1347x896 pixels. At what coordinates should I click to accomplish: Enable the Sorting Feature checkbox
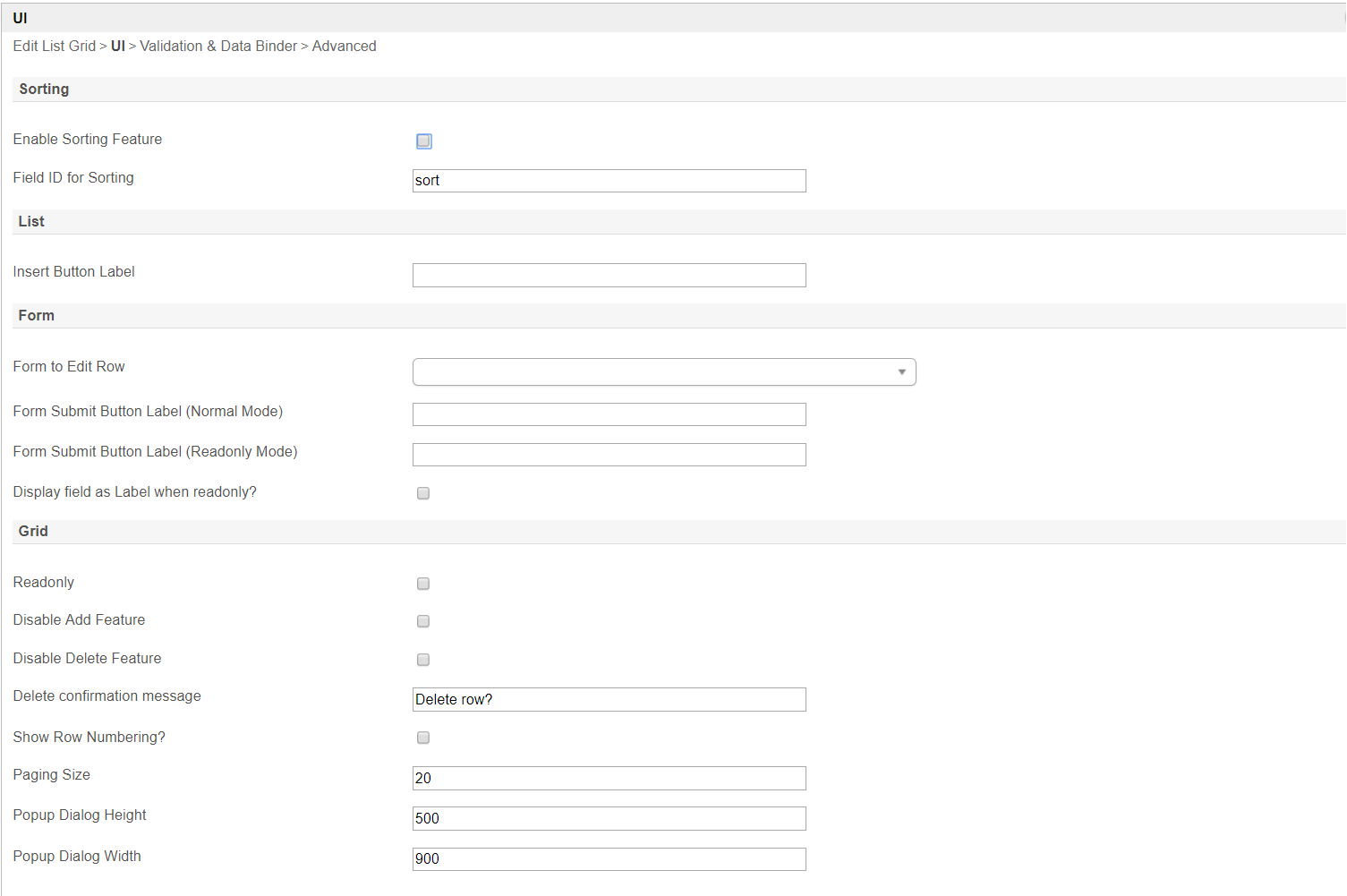pyautogui.click(x=423, y=141)
